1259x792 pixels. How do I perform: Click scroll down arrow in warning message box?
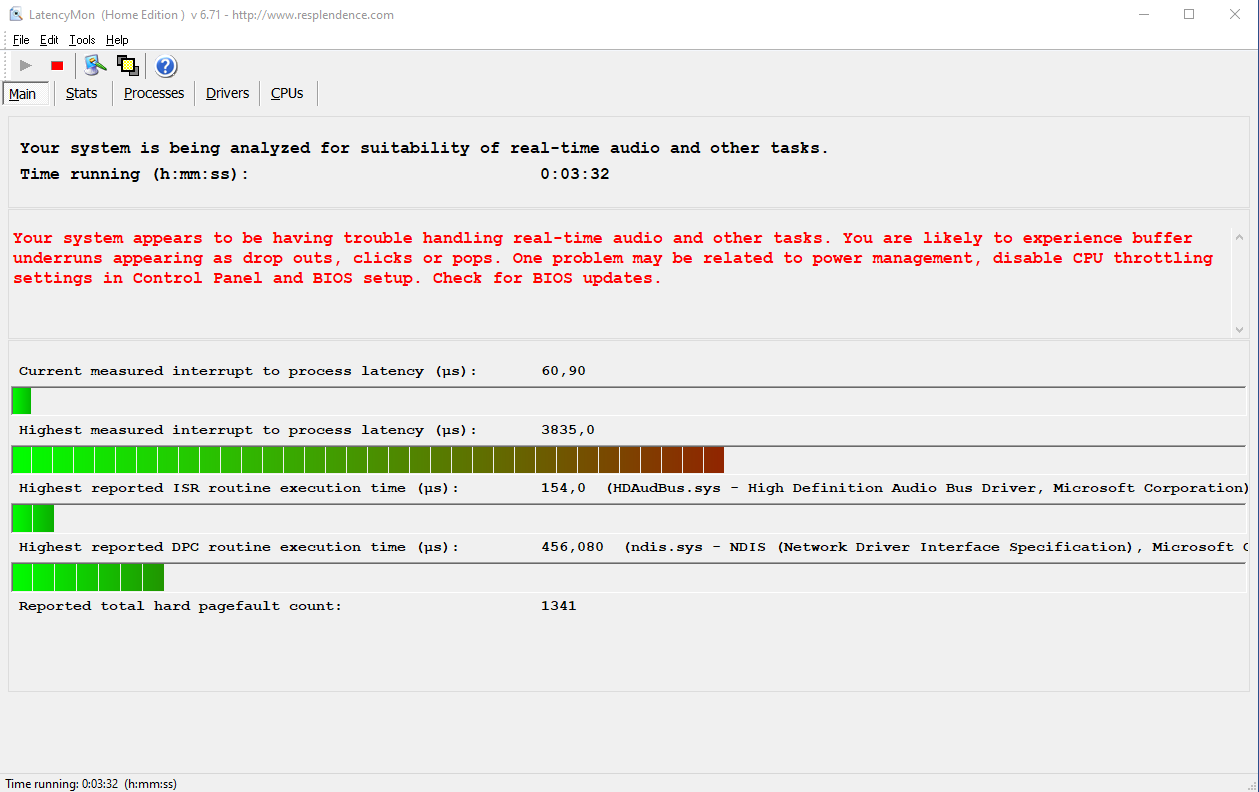[x=1240, y=329]
